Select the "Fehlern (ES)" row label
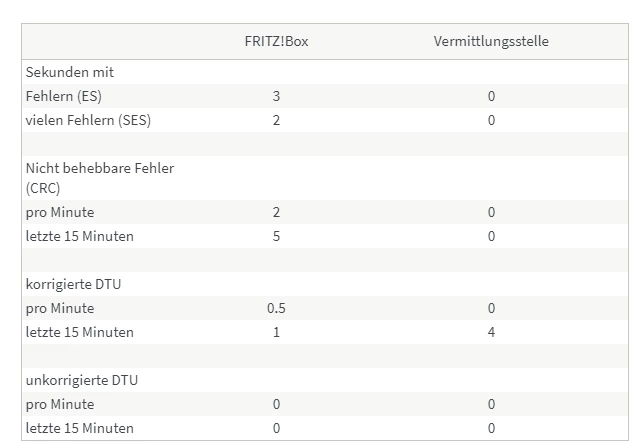This screenshot has width=636, height=448. click(x=64, y=96)
